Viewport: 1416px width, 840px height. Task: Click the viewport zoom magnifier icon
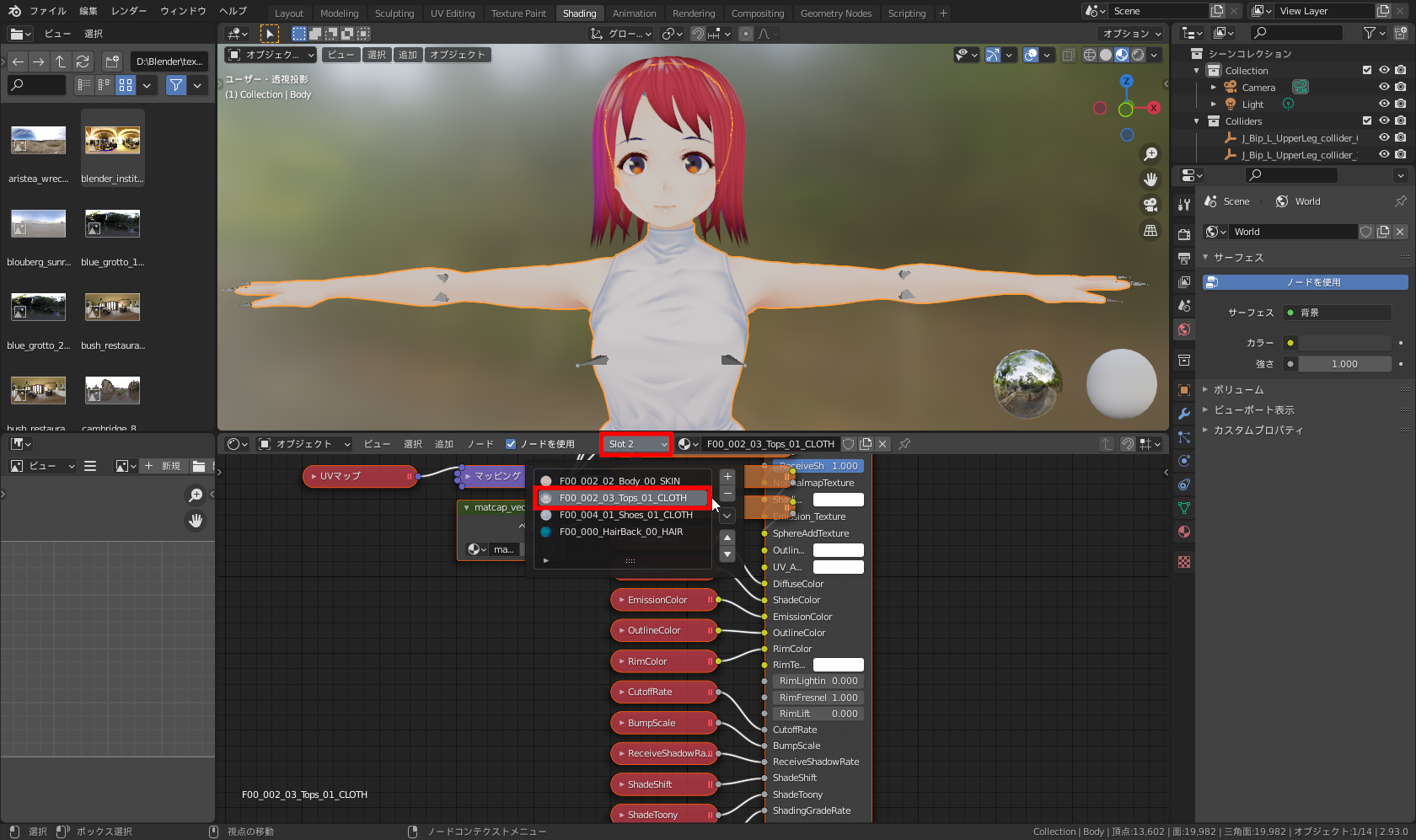1150,153
